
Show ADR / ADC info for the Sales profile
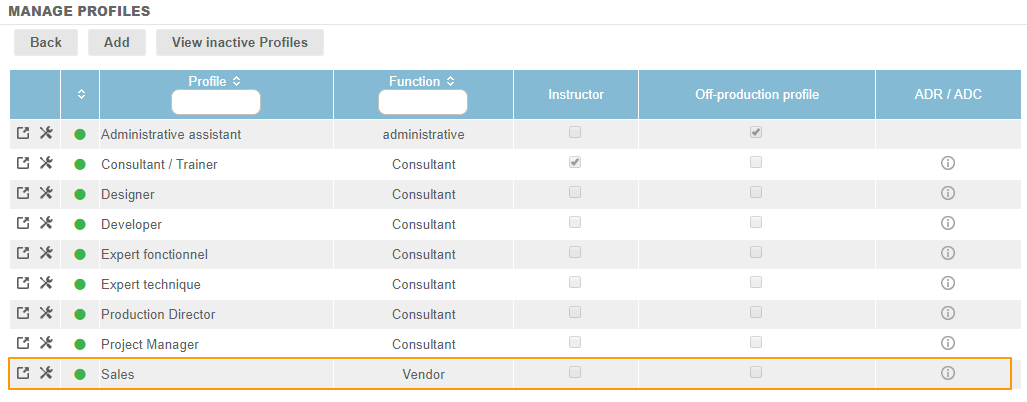948,373
